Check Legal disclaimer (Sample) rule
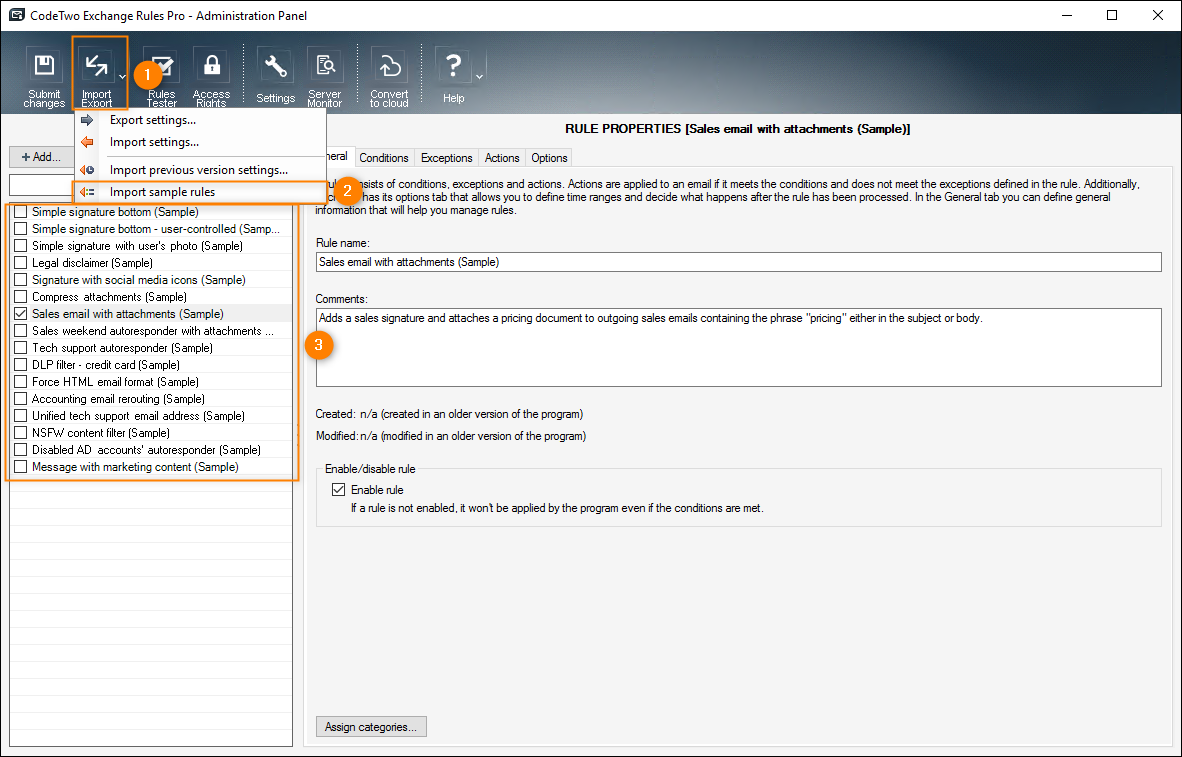 20,262
